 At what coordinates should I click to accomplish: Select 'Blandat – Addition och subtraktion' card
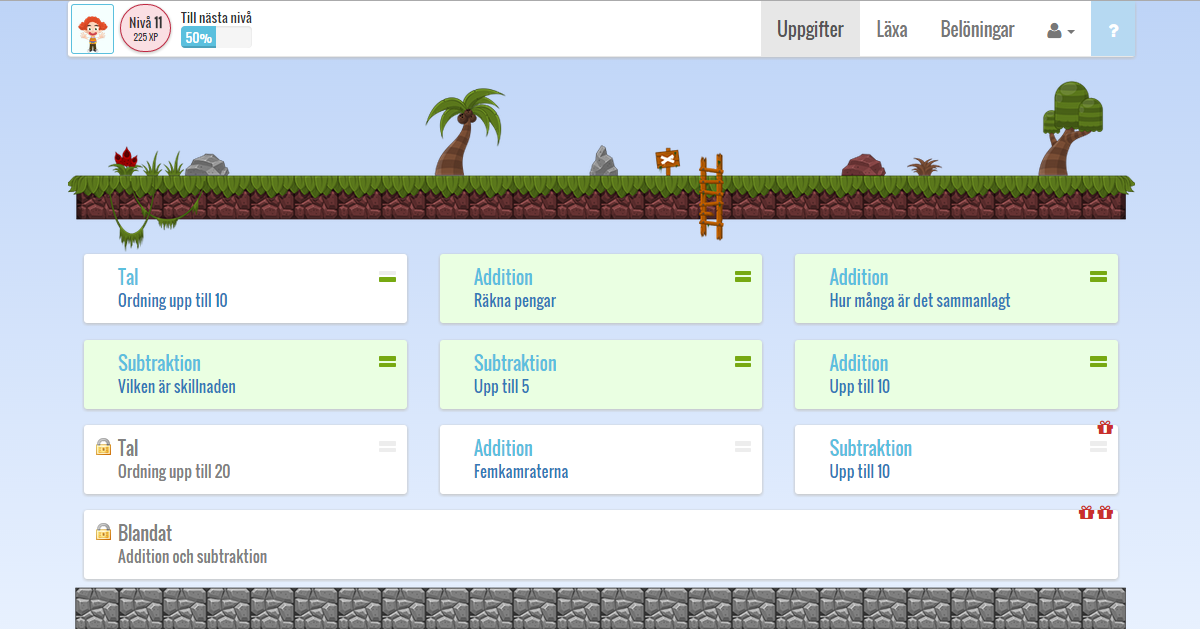pos(601,544)
